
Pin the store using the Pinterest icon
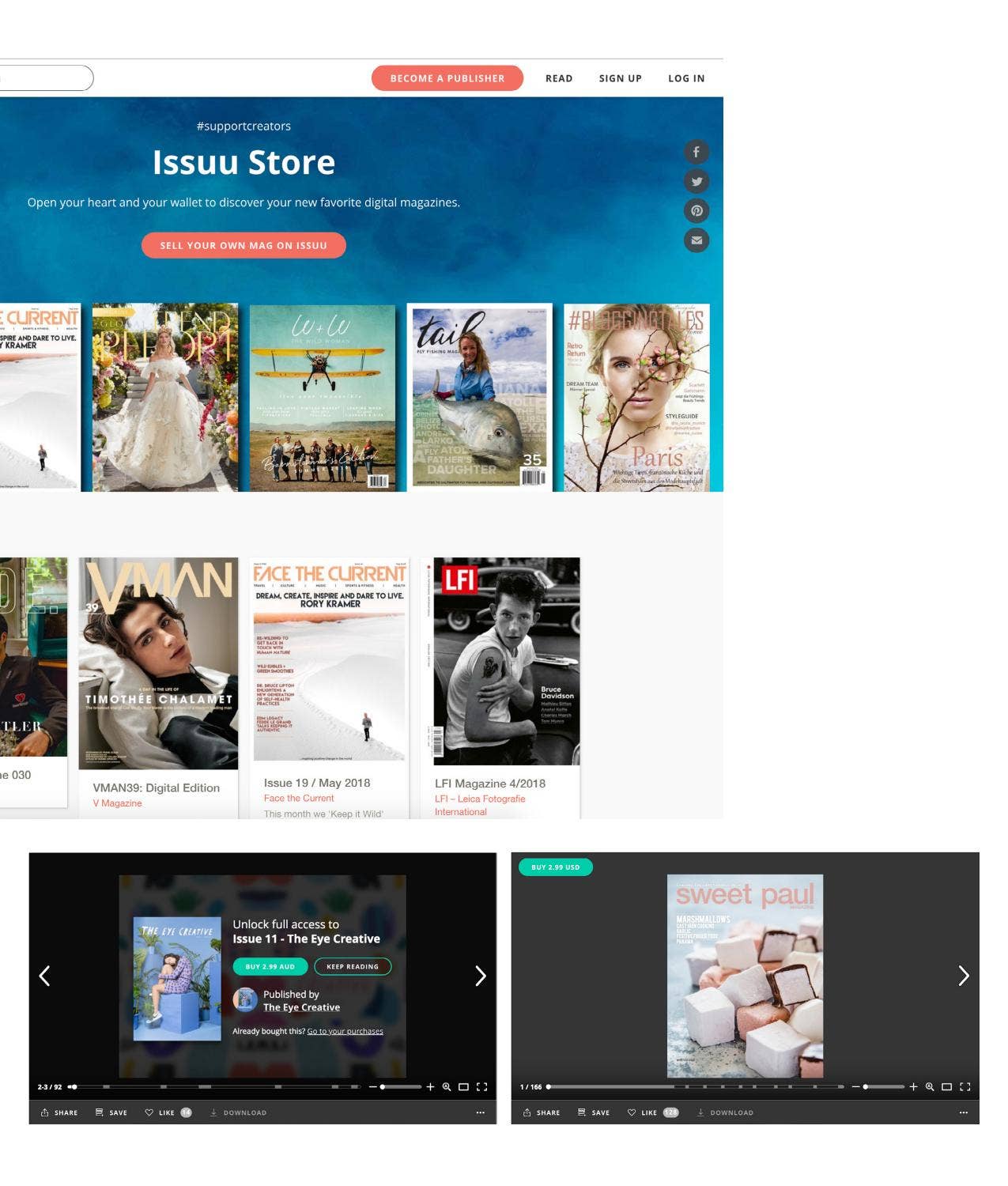(697, 210)
